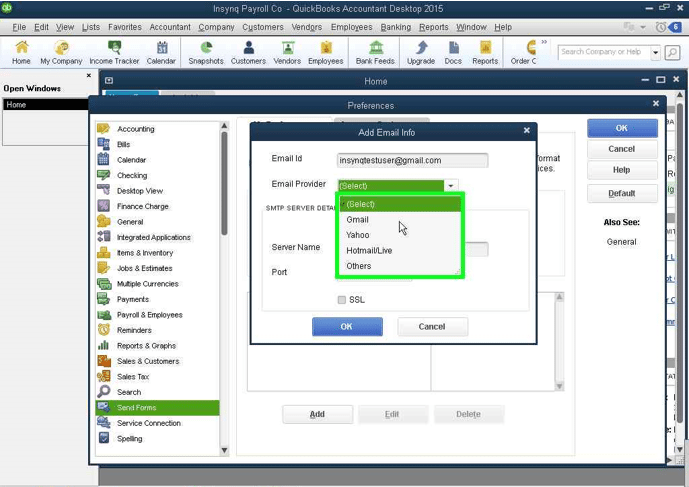Select Sales Tax preferences icon
Image resolution: width=689 pixels, height=487 pixels.
tap(104, 376)
